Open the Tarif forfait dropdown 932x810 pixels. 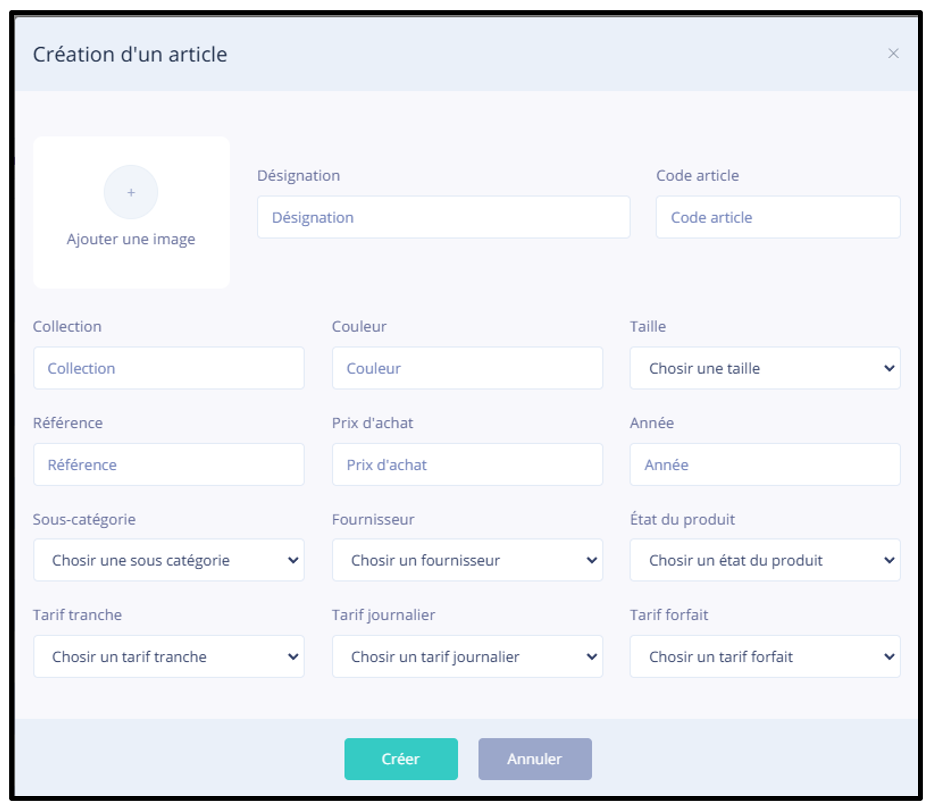(x=765, y=657)
